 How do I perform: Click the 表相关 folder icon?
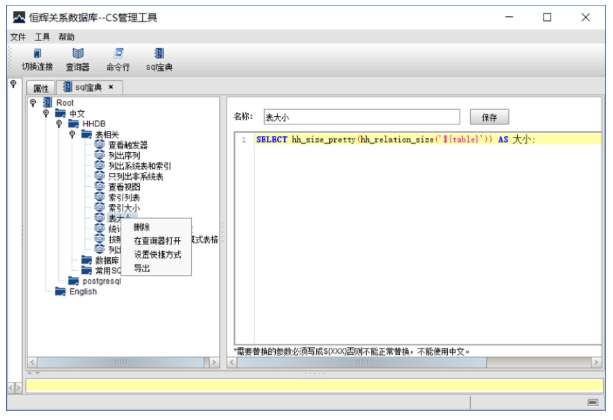tap(86, 135)
